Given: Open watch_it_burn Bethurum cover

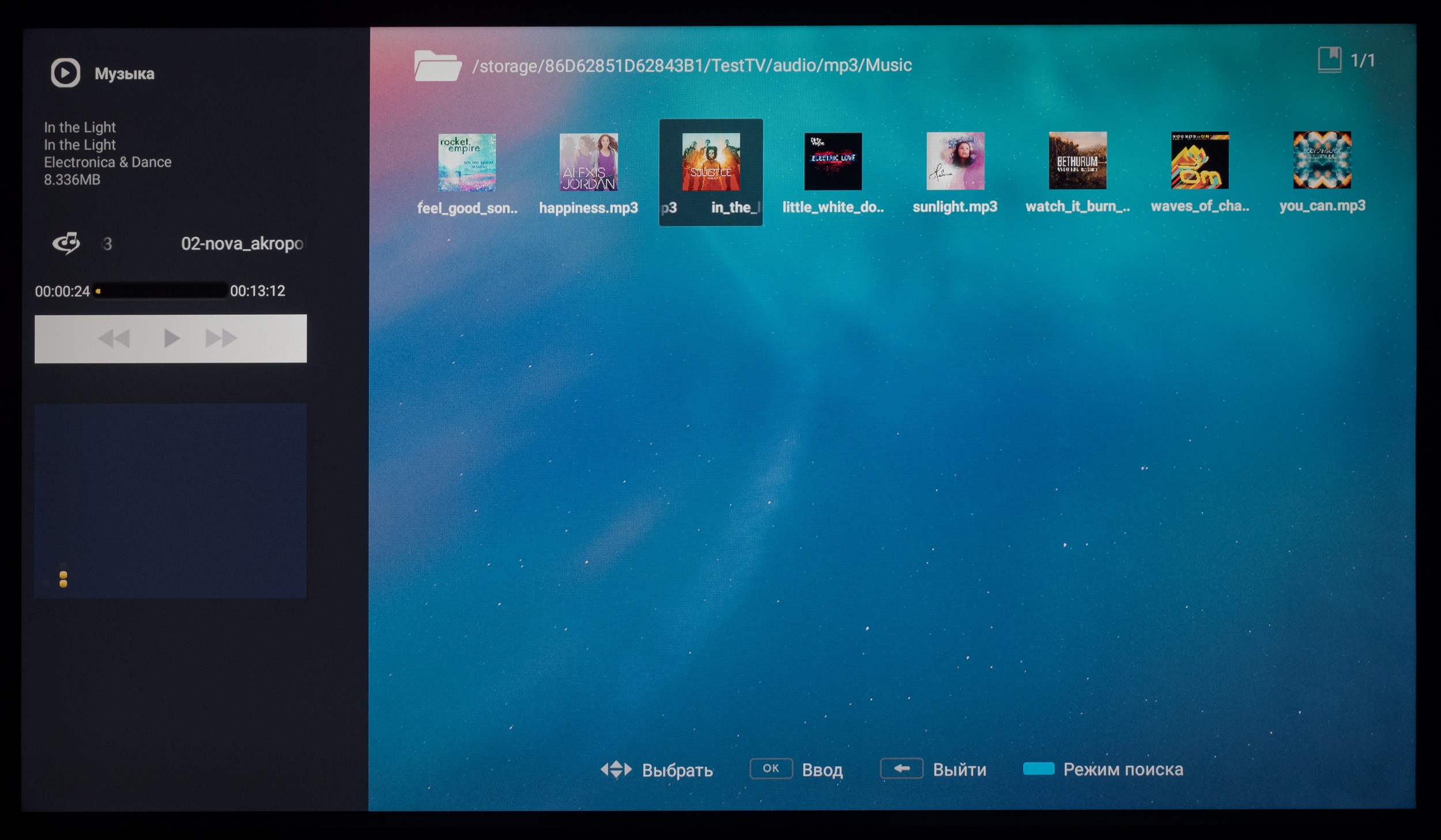Looking at the screenshot, I should point(1077,161).
